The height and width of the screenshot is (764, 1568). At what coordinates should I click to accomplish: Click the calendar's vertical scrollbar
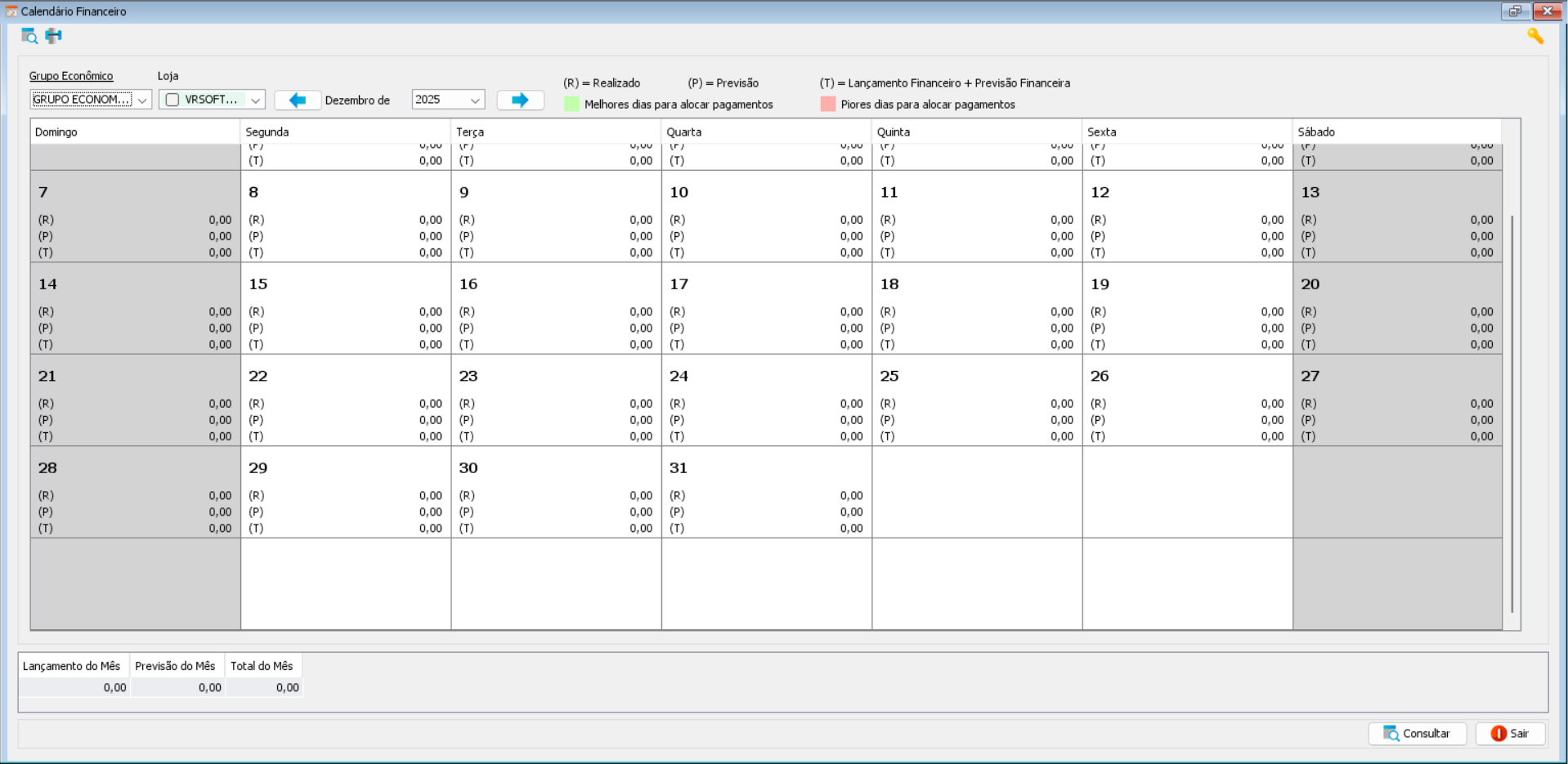1512,409
